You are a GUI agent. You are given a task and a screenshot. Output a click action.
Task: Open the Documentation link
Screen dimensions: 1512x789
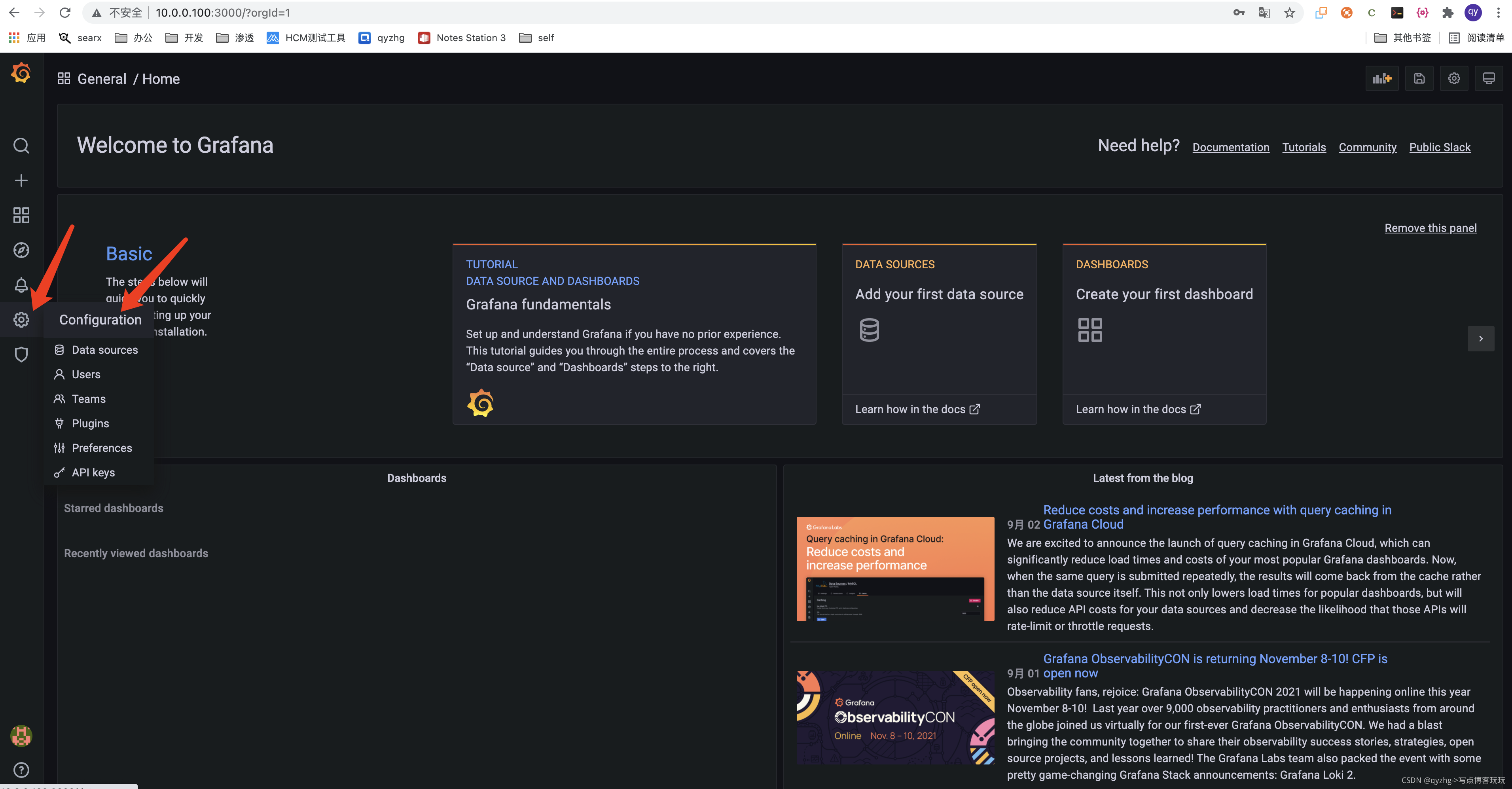(x=1231, y=147)
